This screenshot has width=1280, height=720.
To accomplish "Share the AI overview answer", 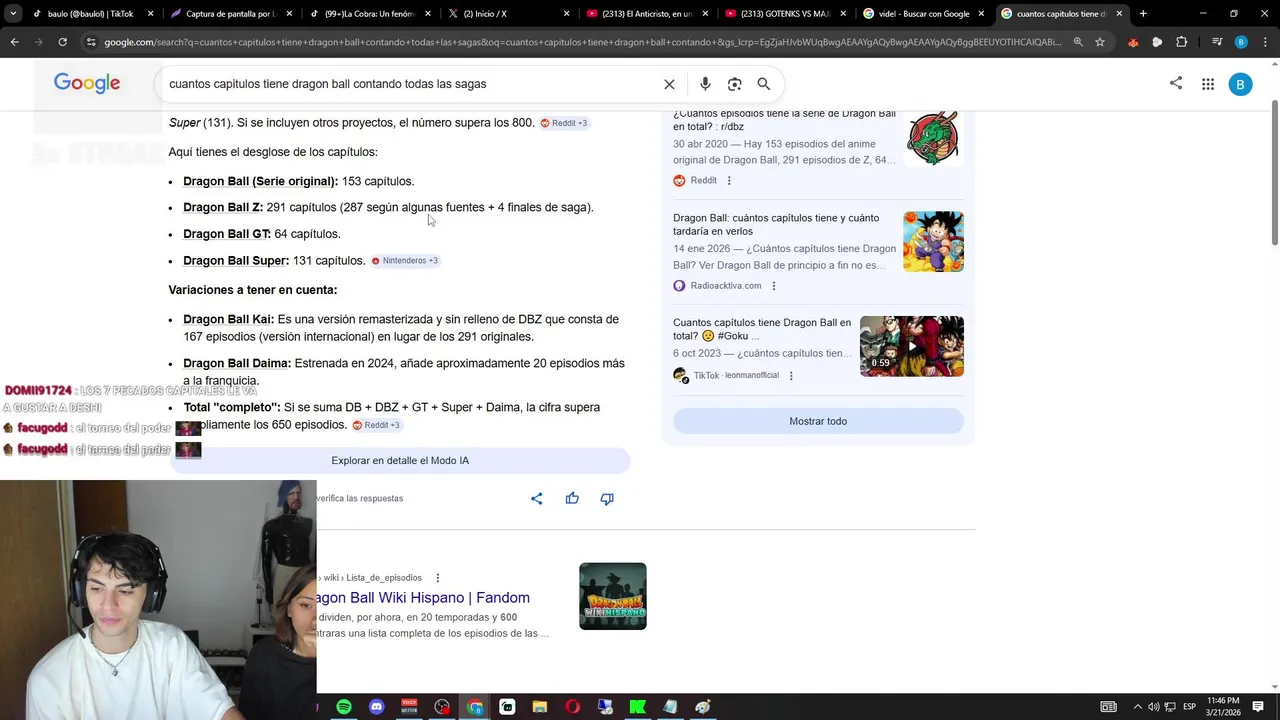I will pos(537,498).
